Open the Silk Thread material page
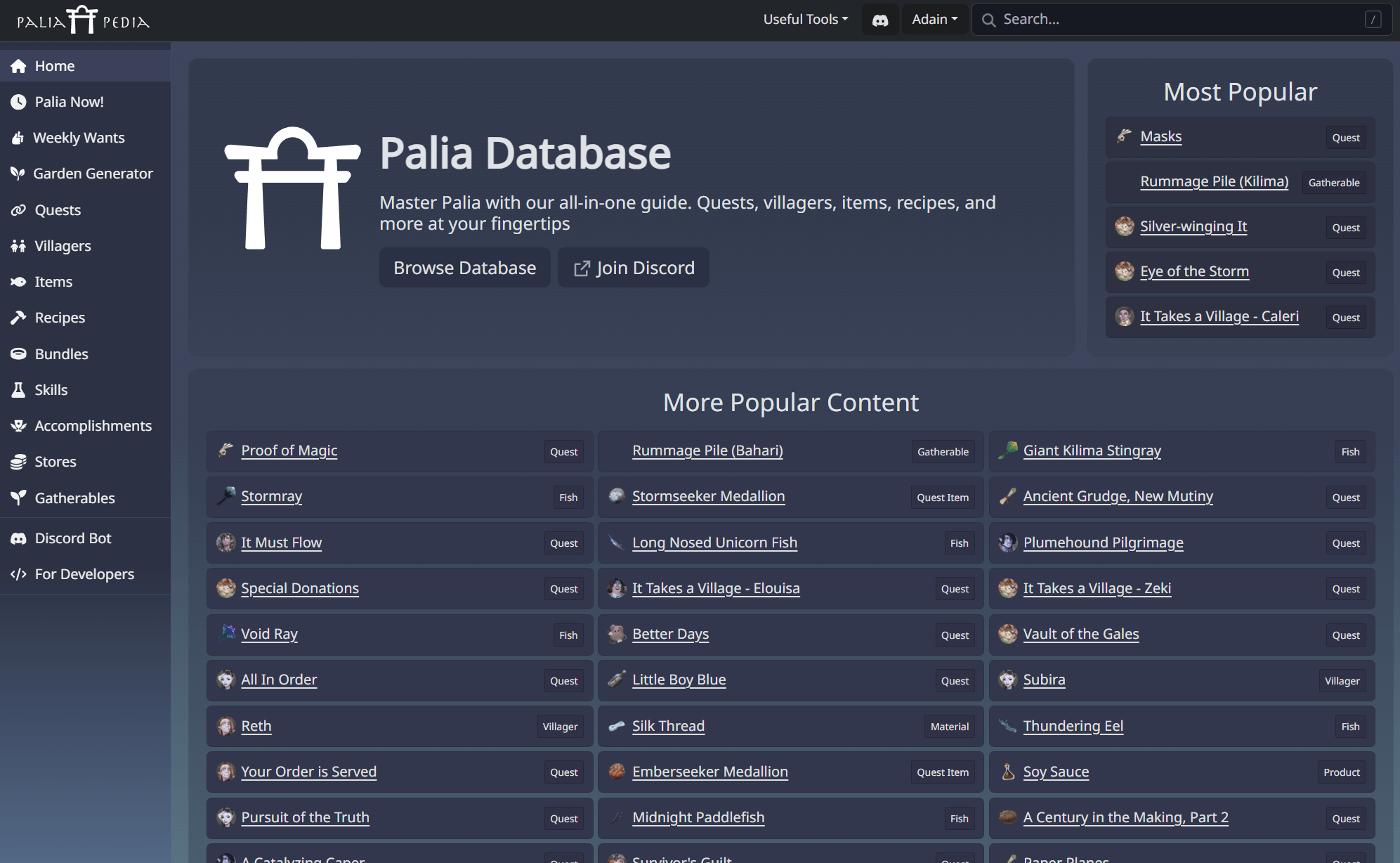This screenshot has height=863, width=1400. (668, 726)
